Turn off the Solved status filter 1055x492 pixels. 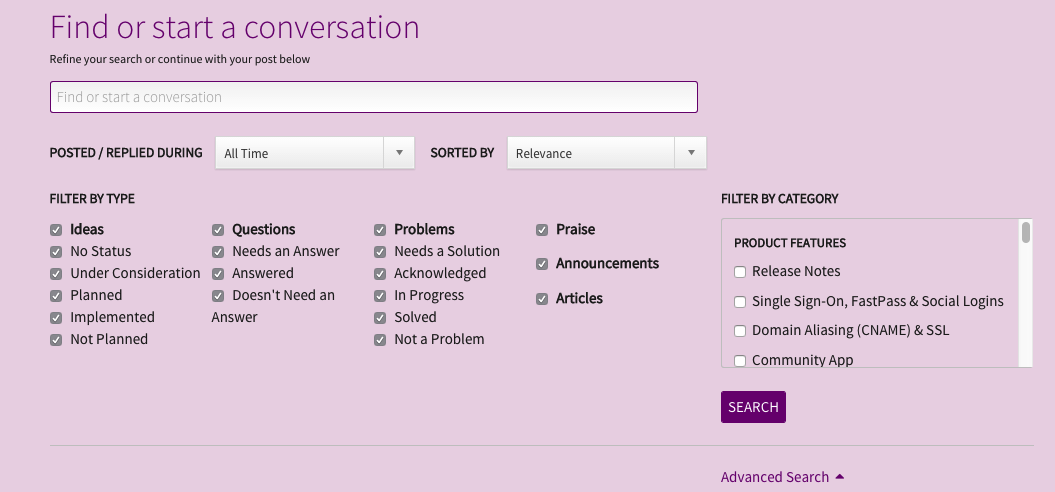(x=380, y=318)
